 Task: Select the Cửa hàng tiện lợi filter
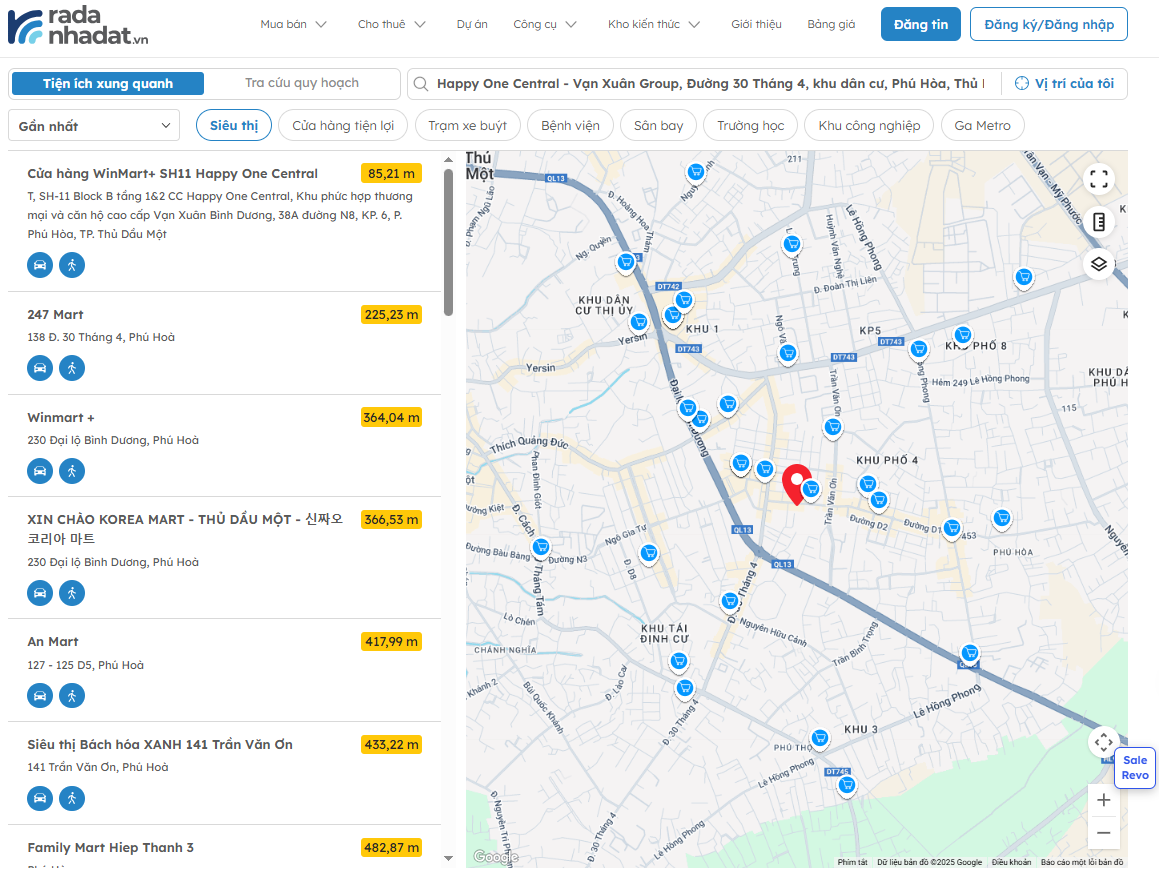coord(343,126)
